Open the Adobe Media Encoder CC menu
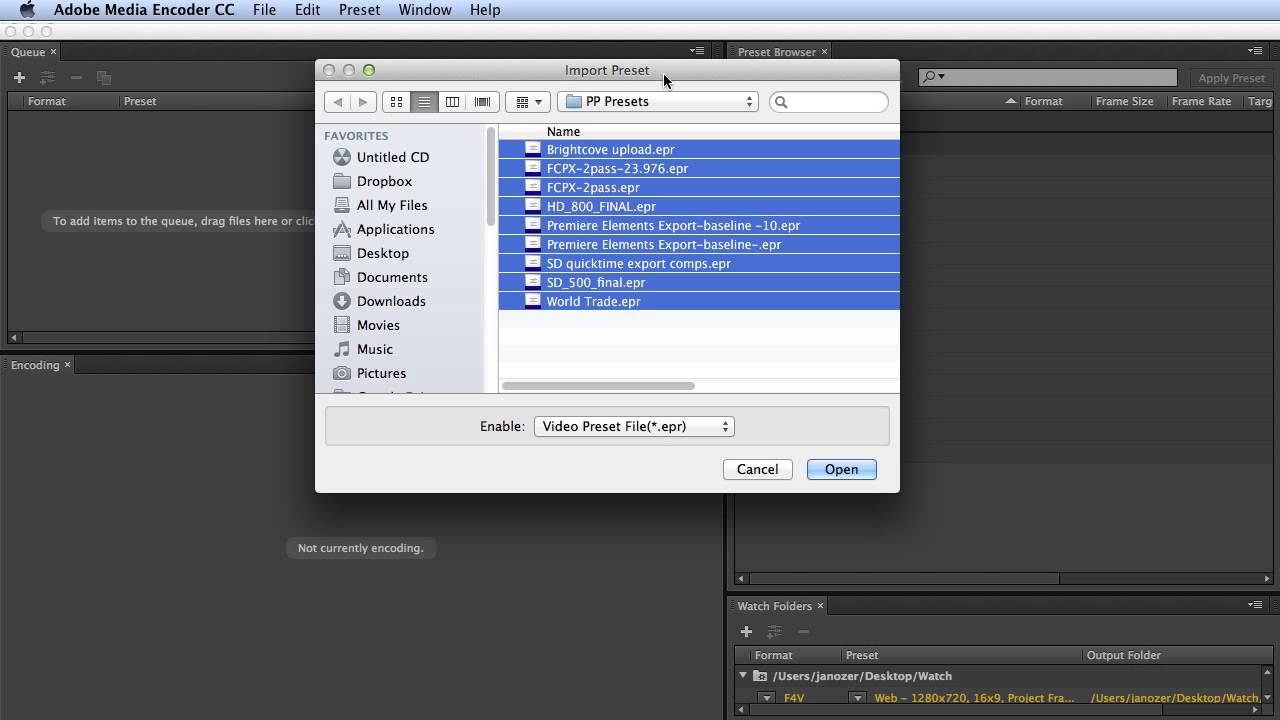1280x720 pixels. (144, 10)
